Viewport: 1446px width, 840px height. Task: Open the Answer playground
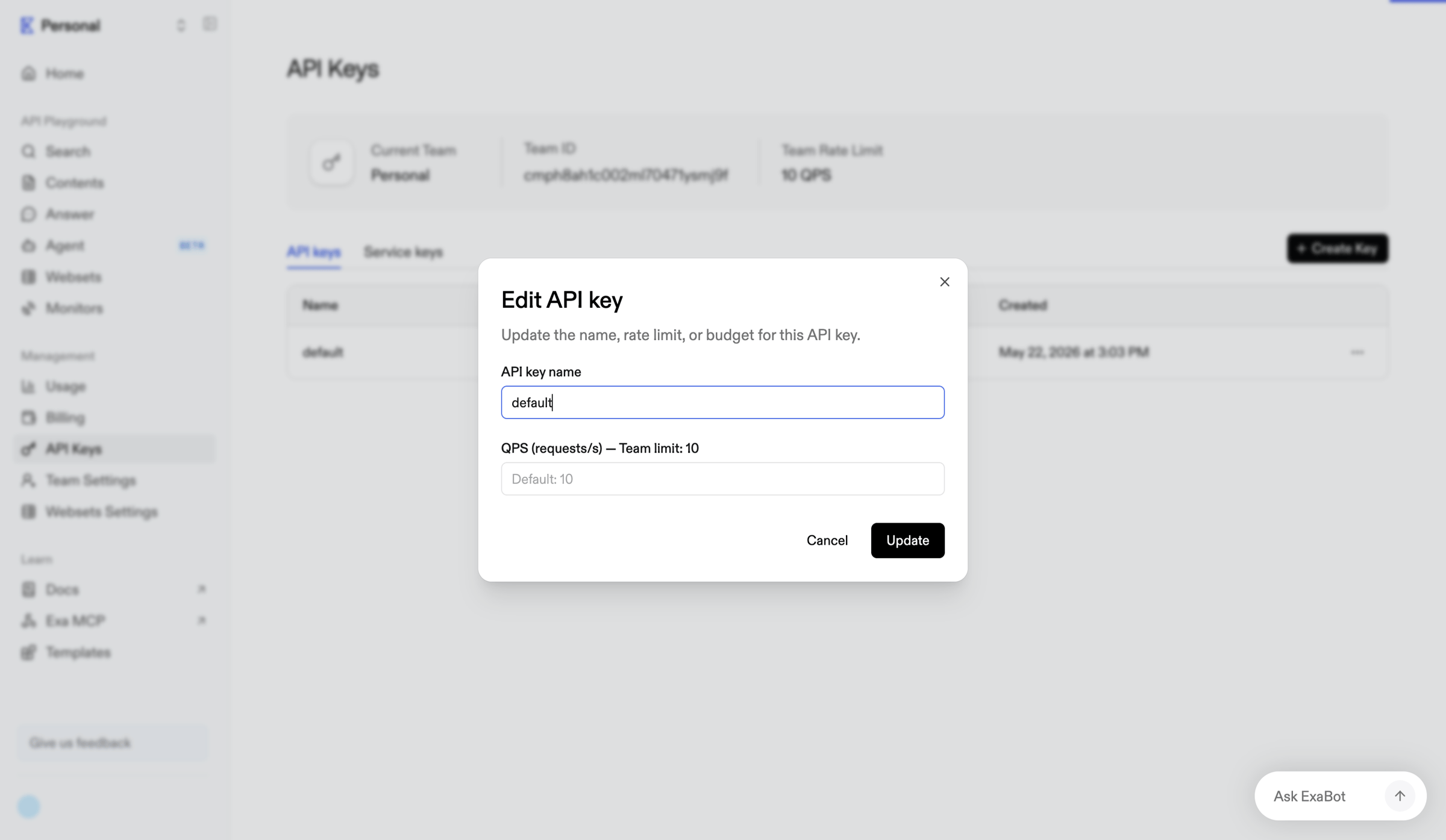point(114,214)
